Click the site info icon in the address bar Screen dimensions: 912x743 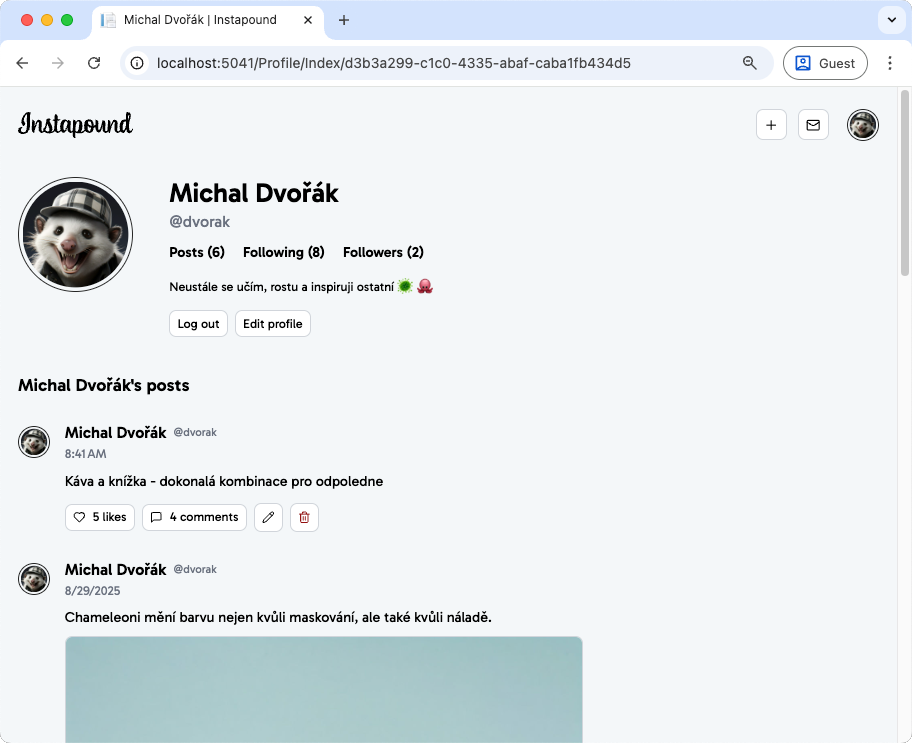(138, 63)
